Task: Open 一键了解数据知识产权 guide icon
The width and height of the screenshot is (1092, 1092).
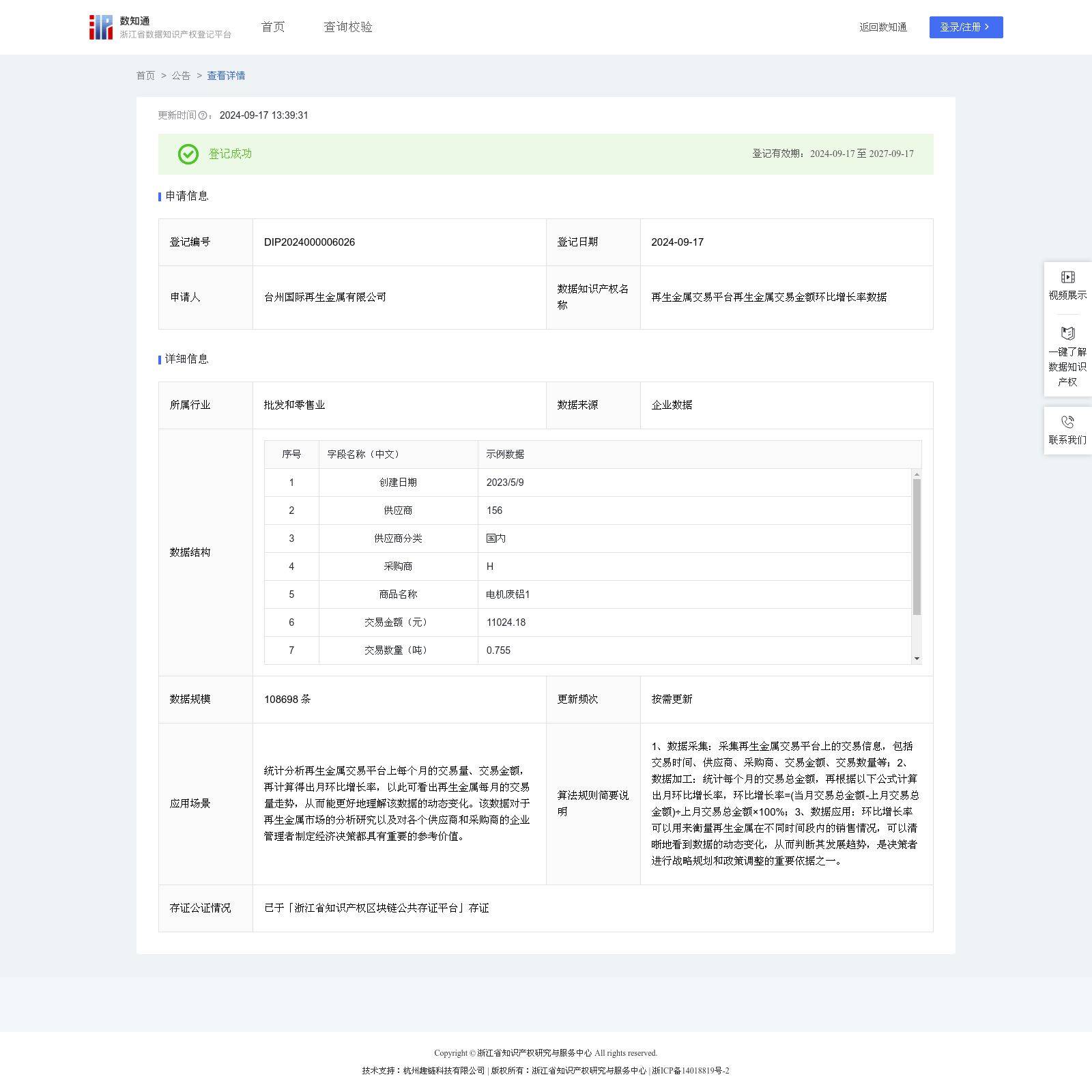Action: (1067, 333)
